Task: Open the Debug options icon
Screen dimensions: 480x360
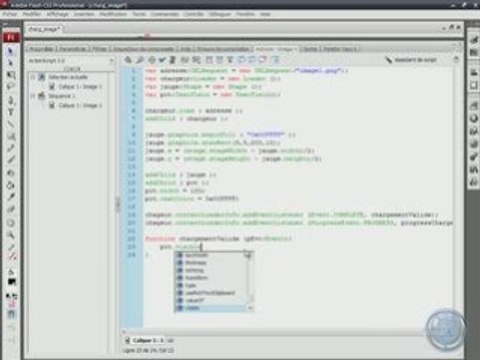Action: pyautogui.click(x=196, y=60)
